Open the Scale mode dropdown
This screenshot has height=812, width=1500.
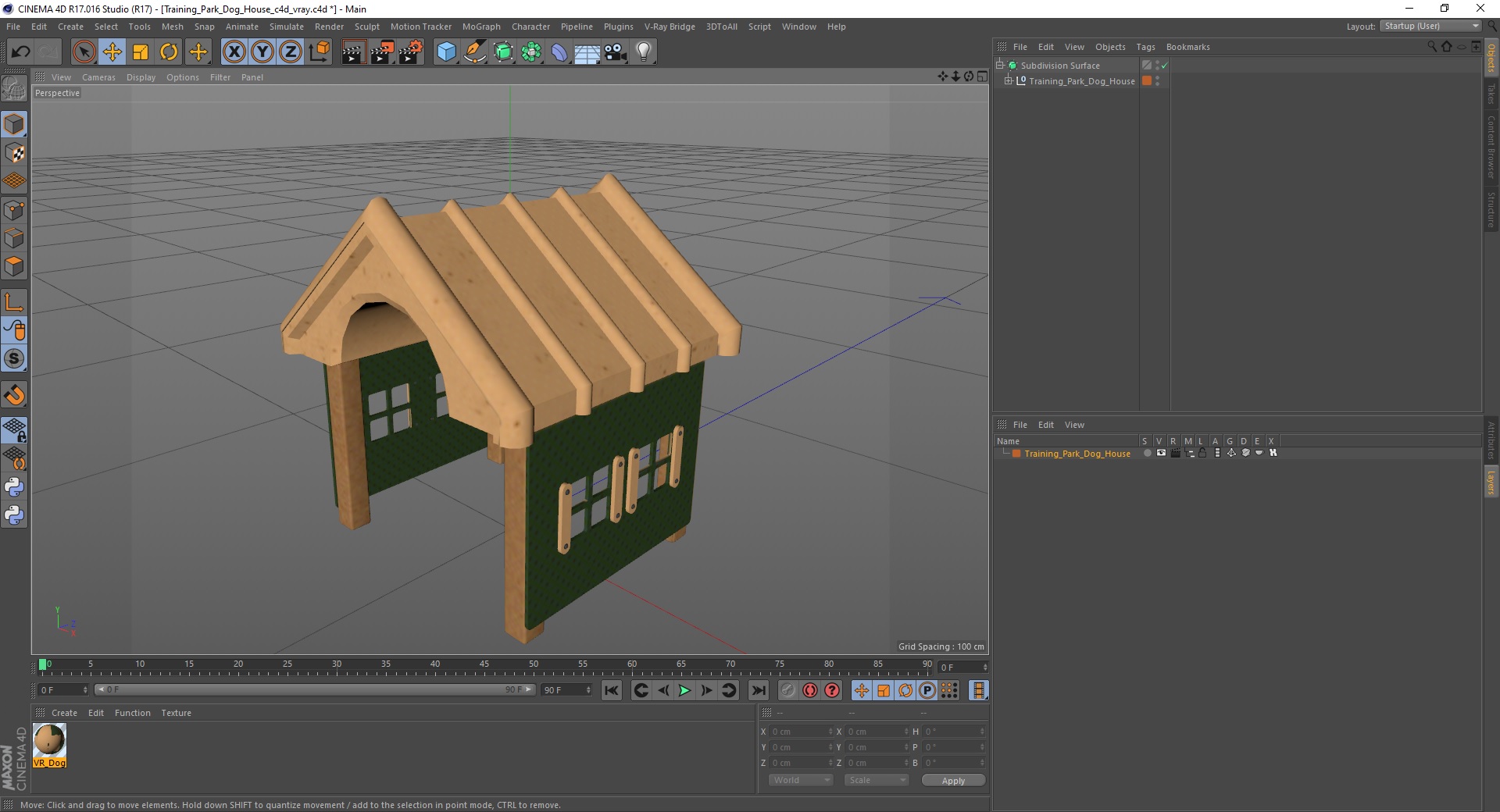(x=877, y=780)
